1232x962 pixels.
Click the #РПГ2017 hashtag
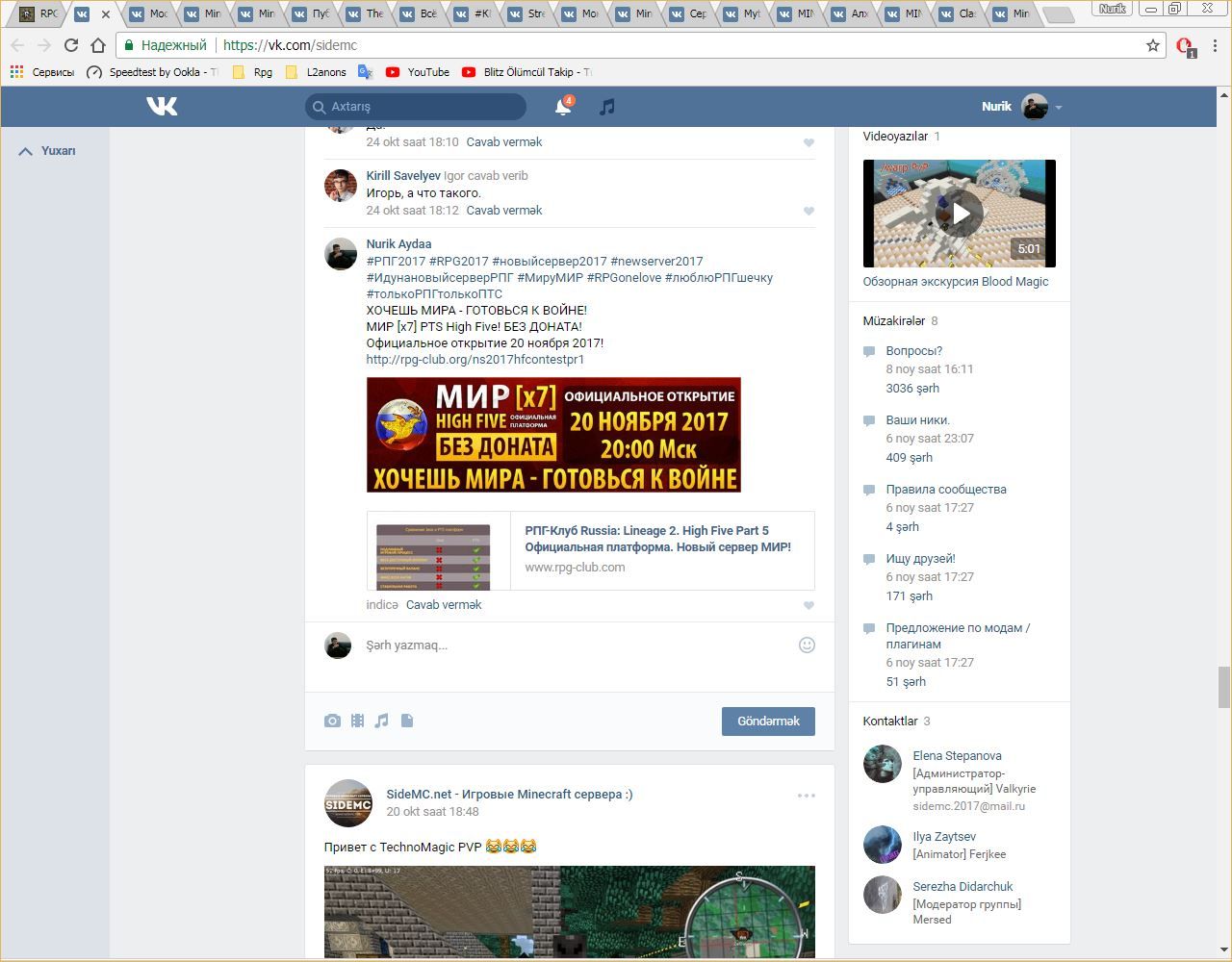pyautogui.click(x=396, y=261)
